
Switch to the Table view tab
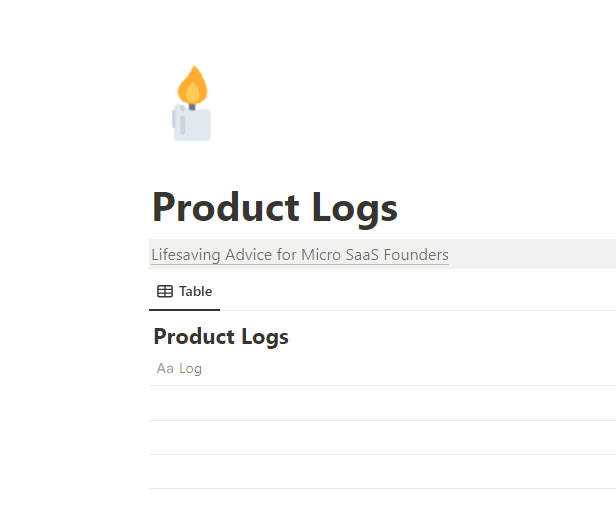185,292
